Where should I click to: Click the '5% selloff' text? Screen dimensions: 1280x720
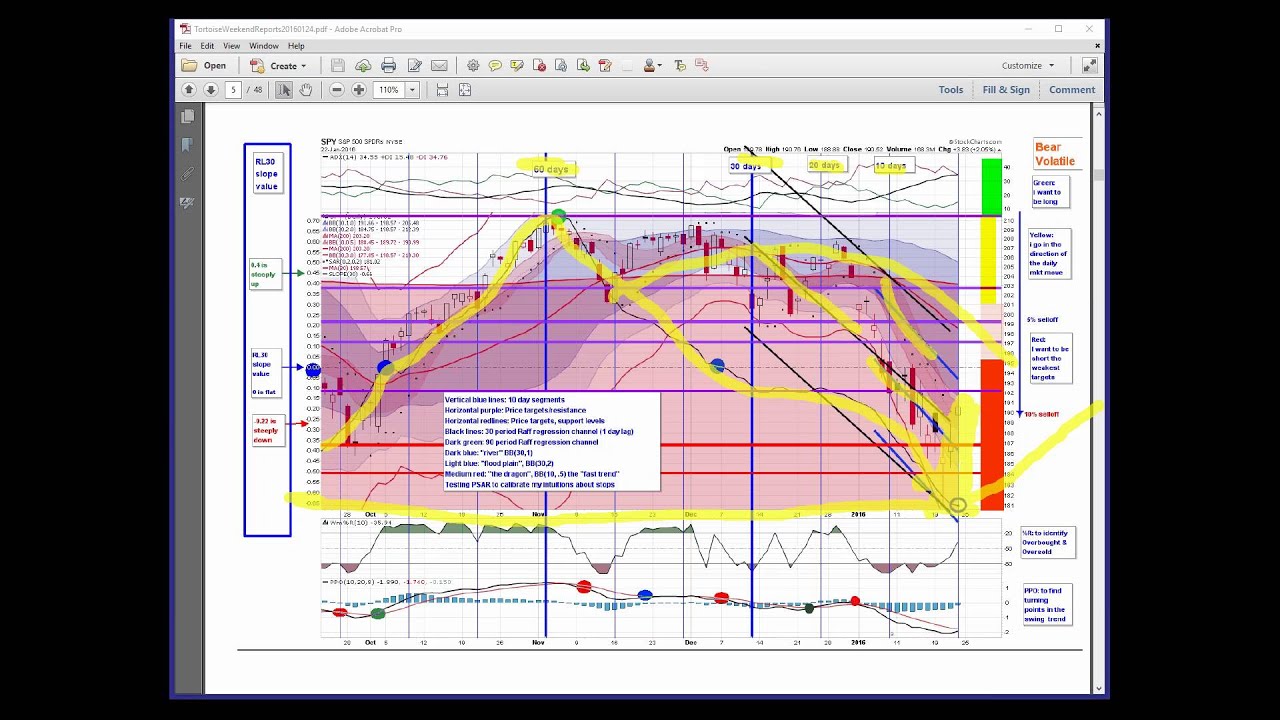tap(1042, 320)
